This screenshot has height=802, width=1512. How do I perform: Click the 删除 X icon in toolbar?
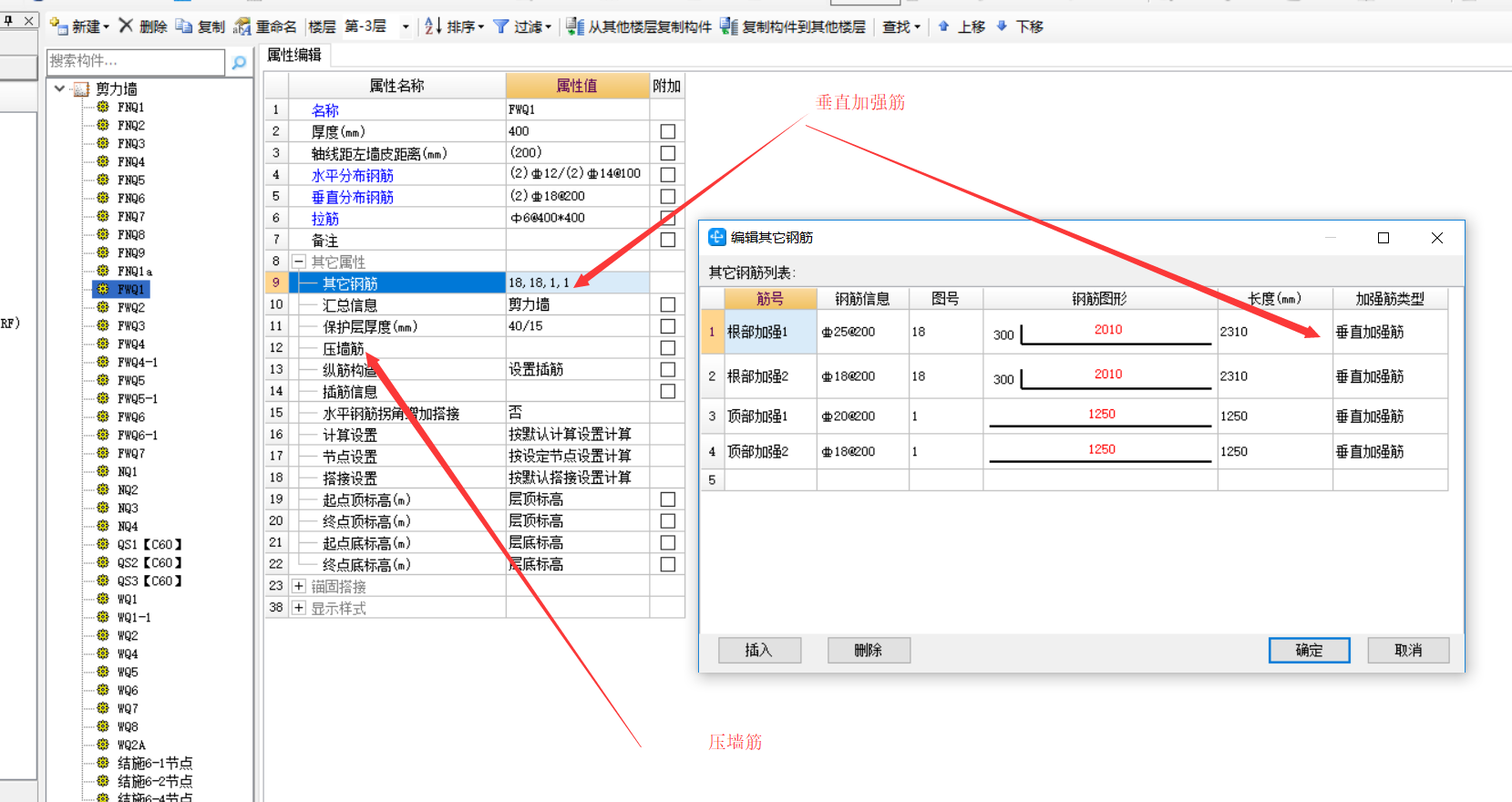coord(127,26)
